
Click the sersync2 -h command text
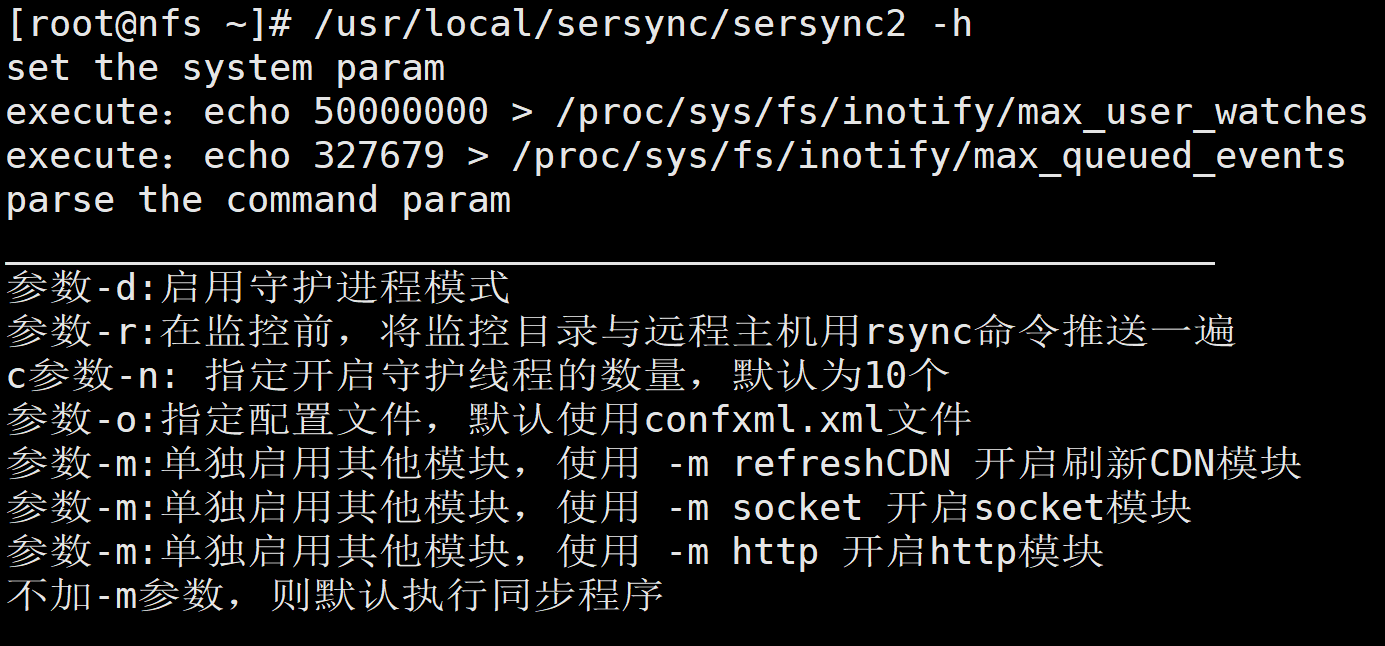point(642,24)
